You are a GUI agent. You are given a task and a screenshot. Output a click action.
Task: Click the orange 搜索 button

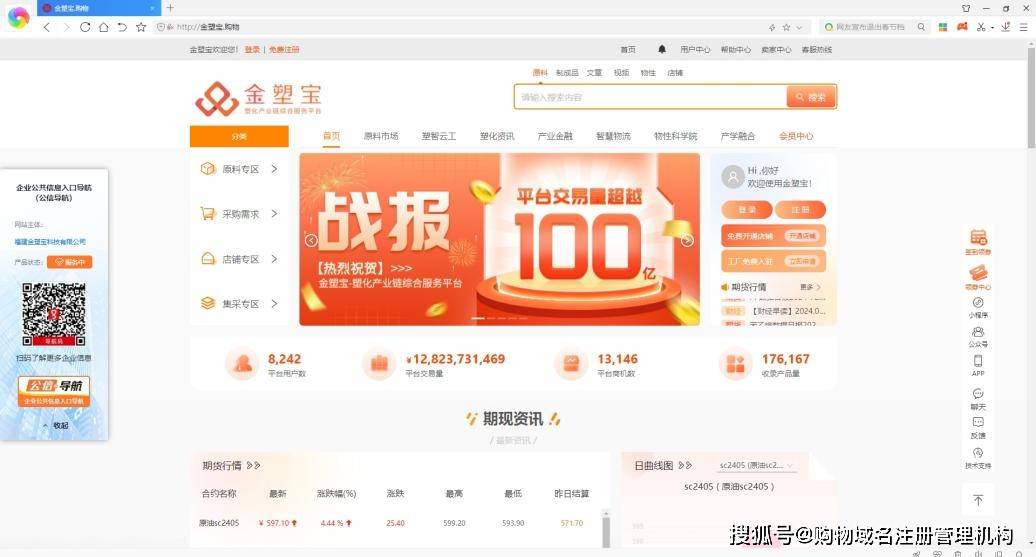tap(811, 97)
